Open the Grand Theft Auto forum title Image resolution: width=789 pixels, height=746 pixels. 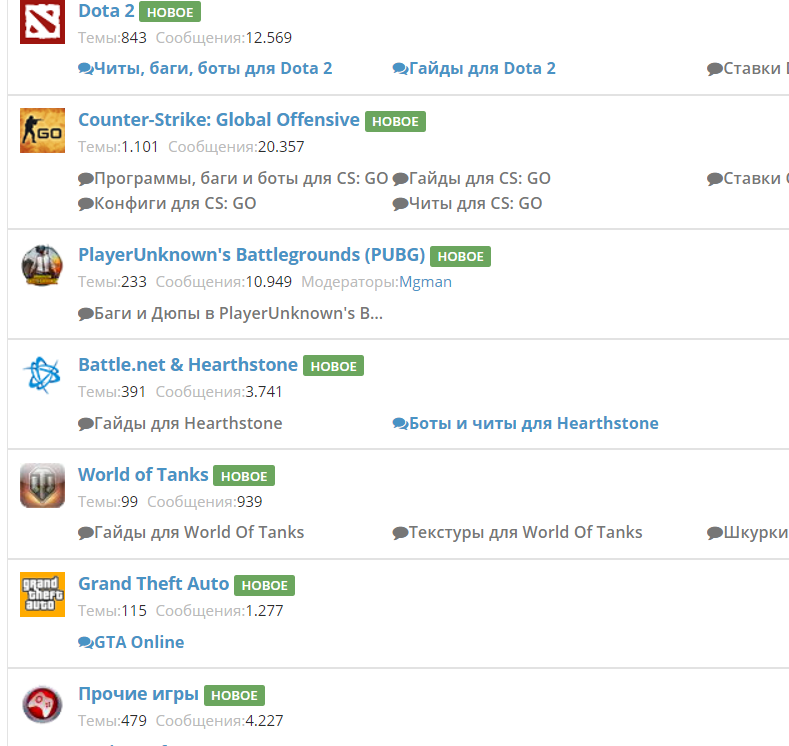(x=153, y=584)
